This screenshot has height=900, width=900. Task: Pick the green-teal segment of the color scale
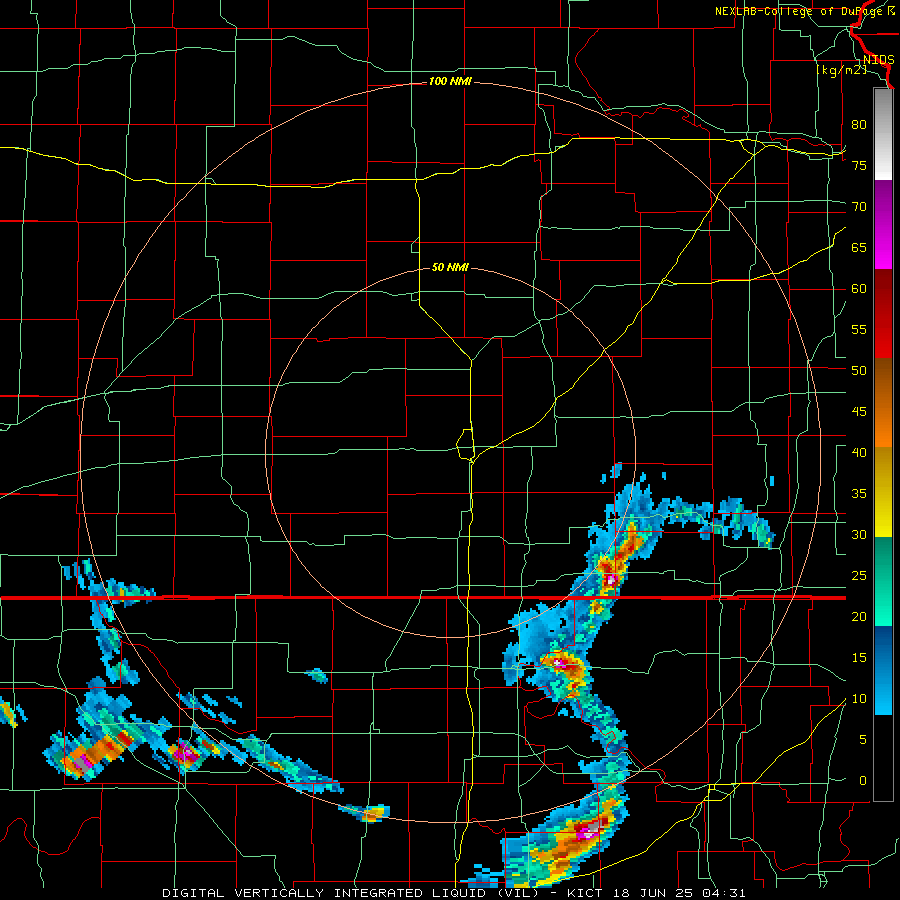(883, 581)
